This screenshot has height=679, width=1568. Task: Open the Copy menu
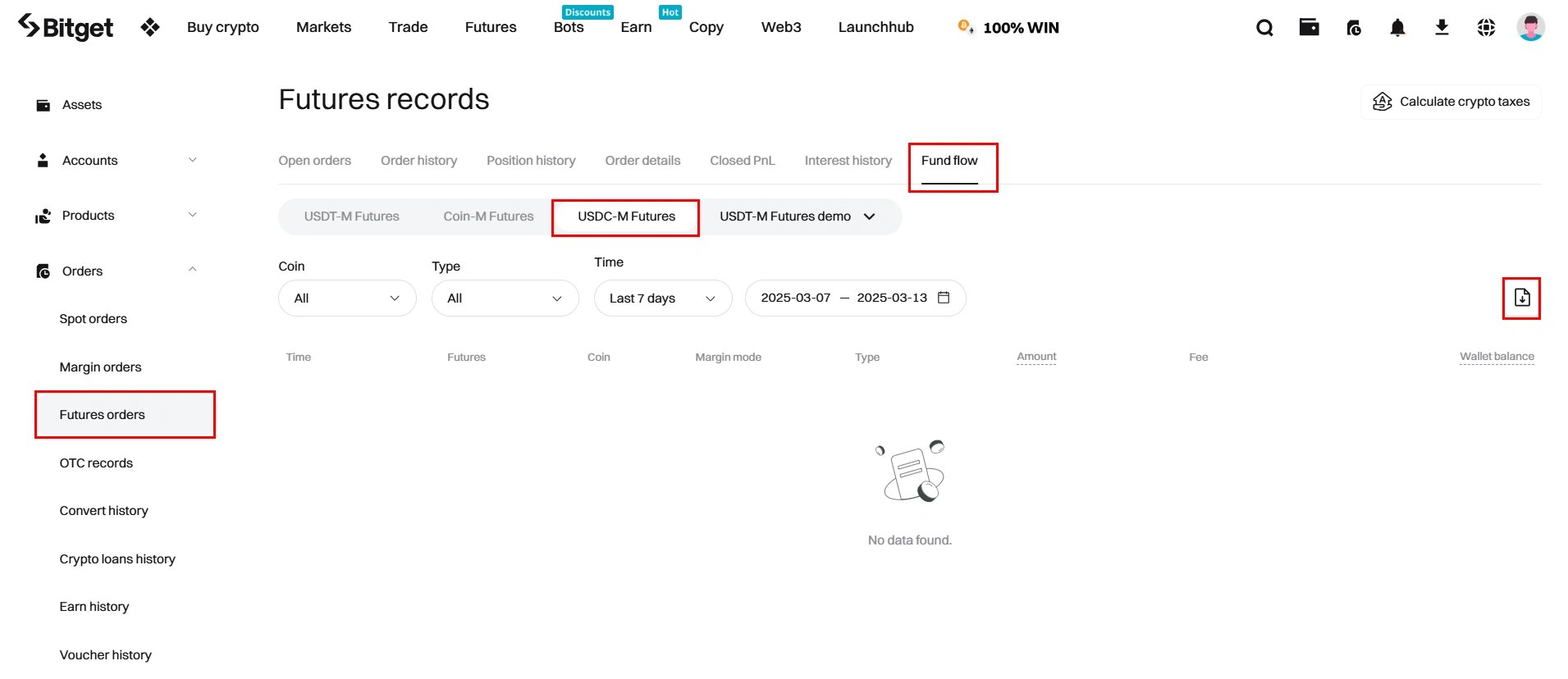click(706, 27)
